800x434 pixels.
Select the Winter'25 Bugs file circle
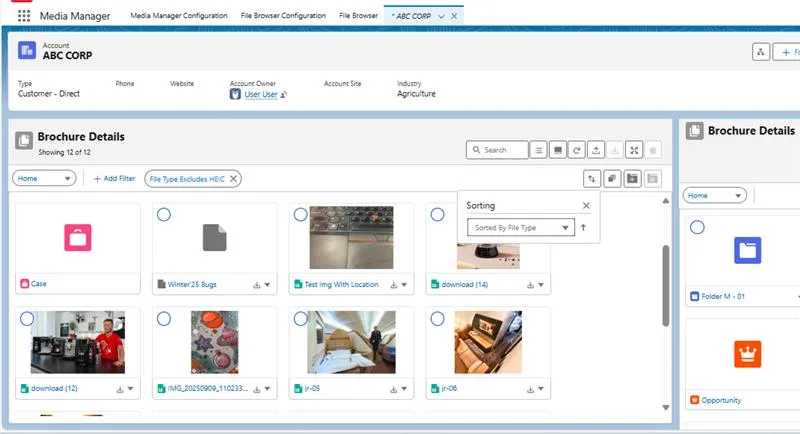(x=164, y=215)
